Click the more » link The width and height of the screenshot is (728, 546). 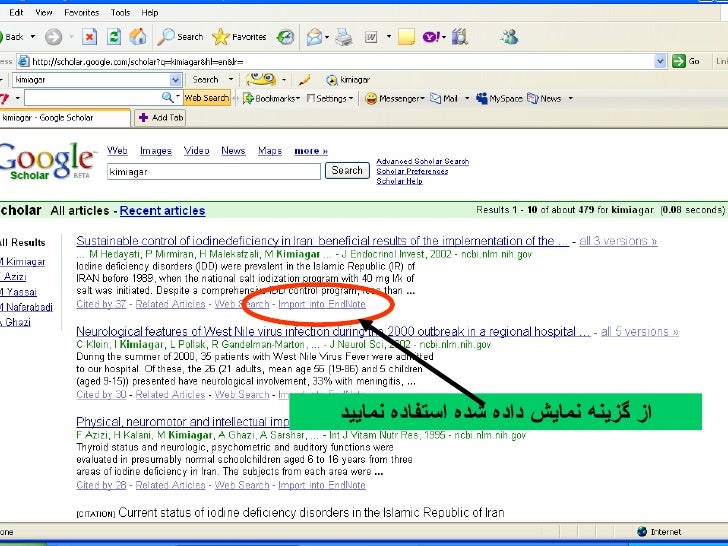(x=311, y=151)
